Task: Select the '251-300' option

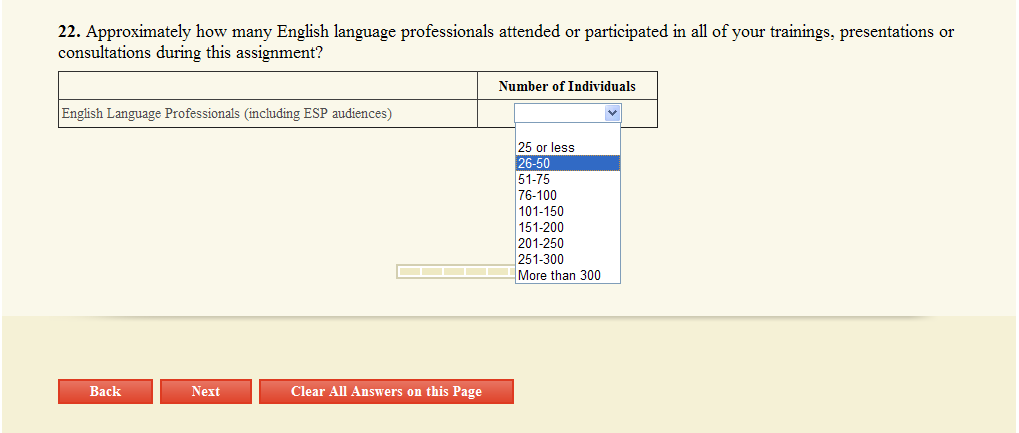Action: (568, 259)
